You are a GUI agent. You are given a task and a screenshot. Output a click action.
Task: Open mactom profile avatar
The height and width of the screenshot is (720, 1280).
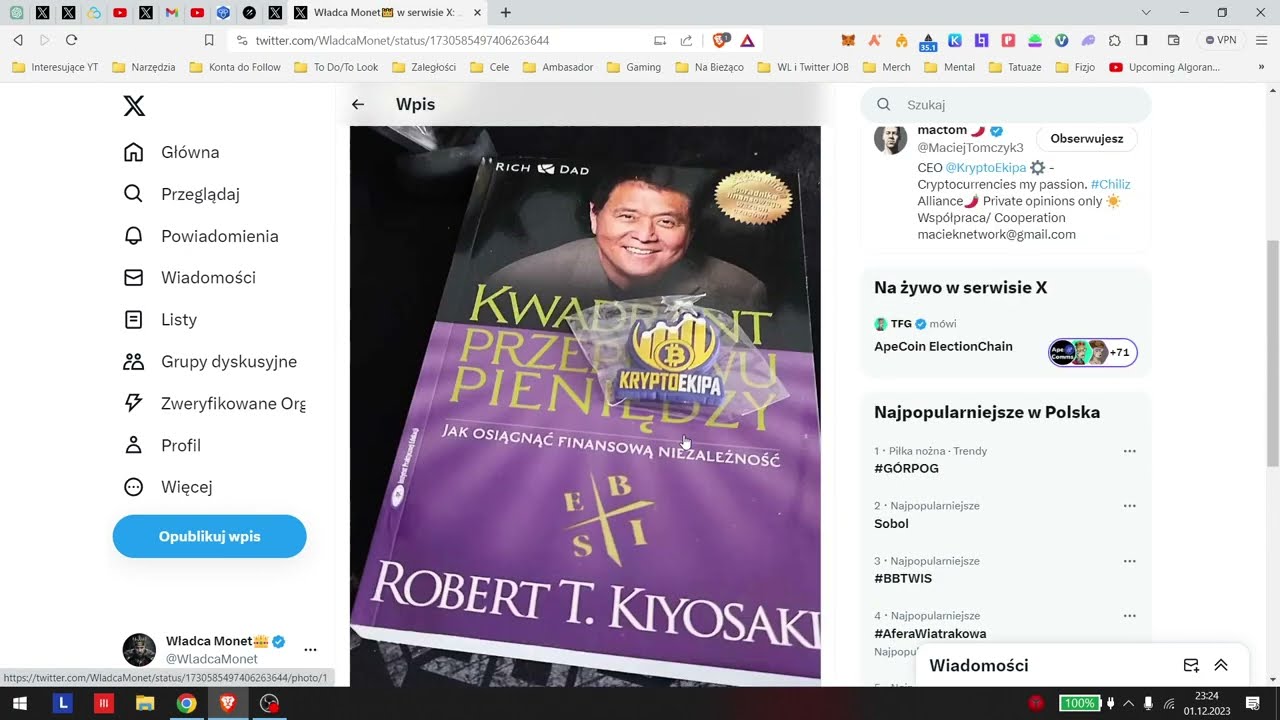pyautogui.click(x=890, y=138)
